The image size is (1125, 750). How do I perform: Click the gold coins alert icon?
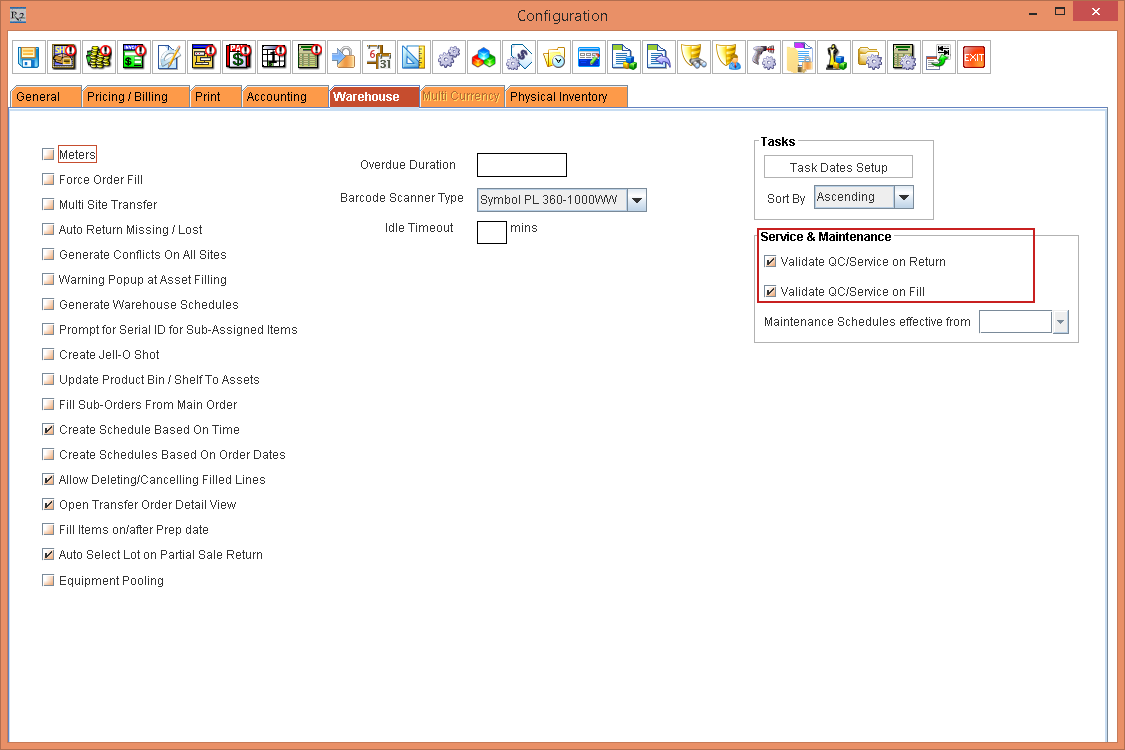[99, 57]
